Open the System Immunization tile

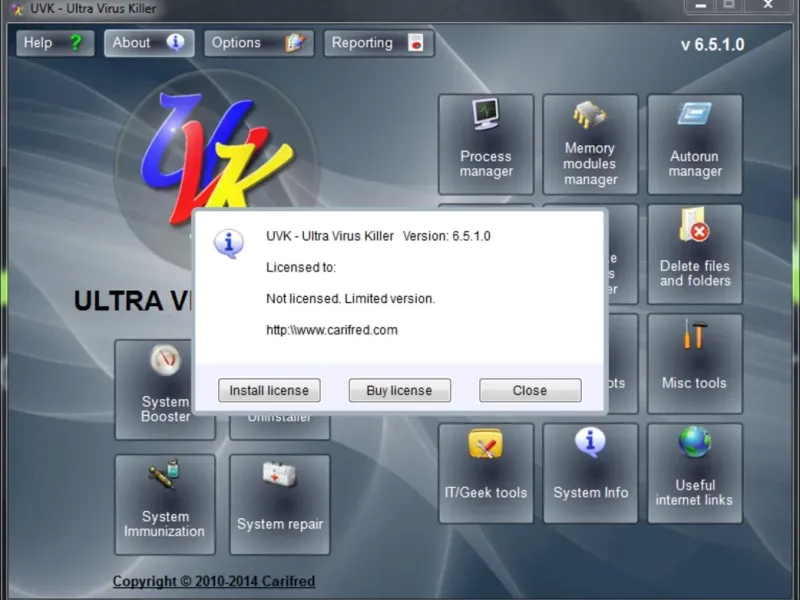pos(165,505)
